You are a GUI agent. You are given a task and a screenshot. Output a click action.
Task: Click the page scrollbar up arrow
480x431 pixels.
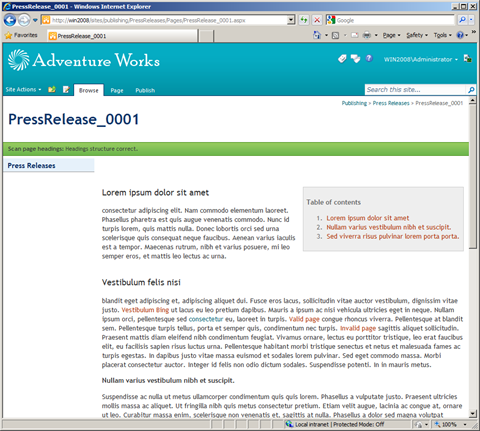(x=473, y=100)
